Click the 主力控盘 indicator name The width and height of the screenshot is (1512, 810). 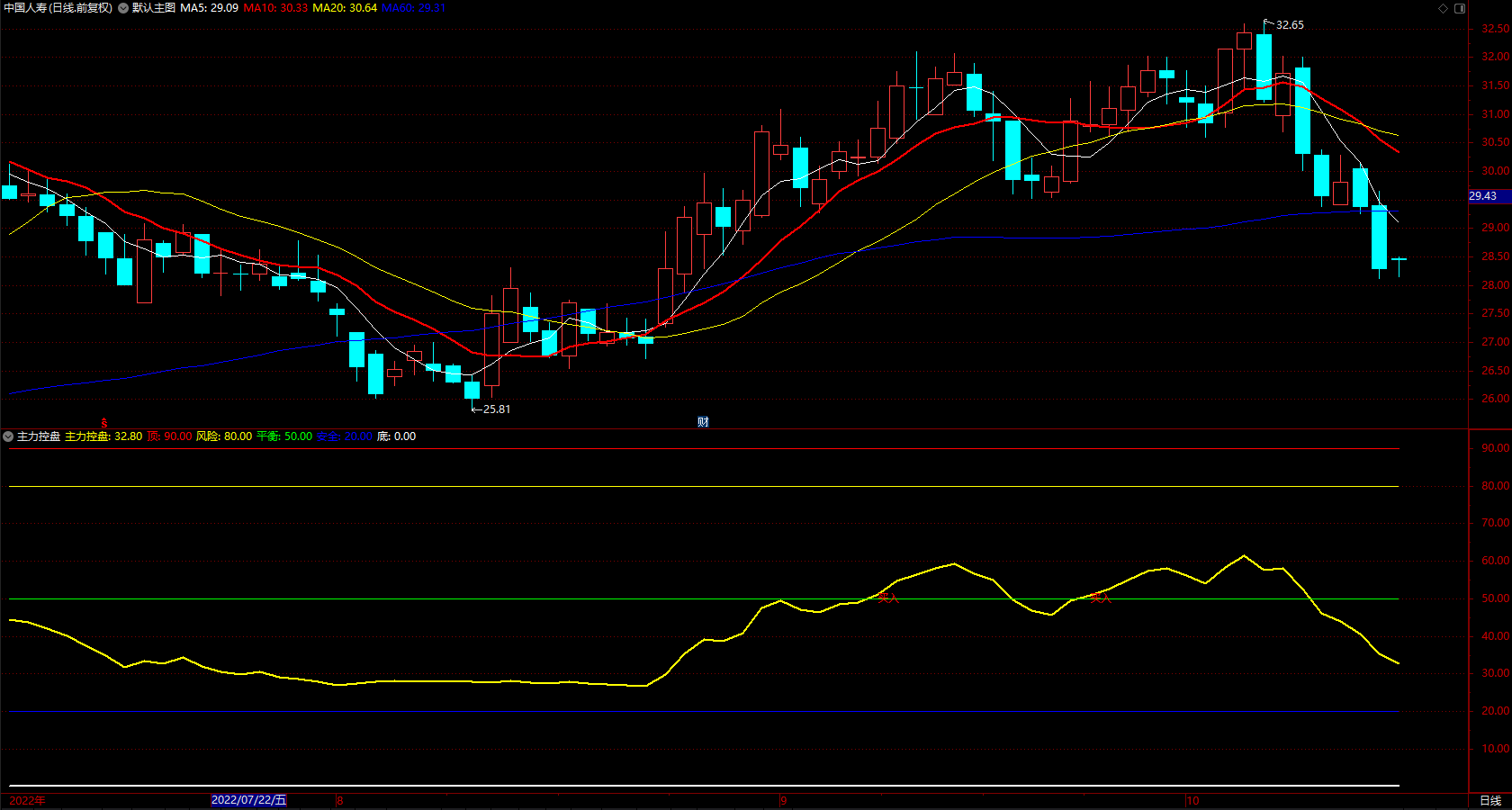click(39, 436)
